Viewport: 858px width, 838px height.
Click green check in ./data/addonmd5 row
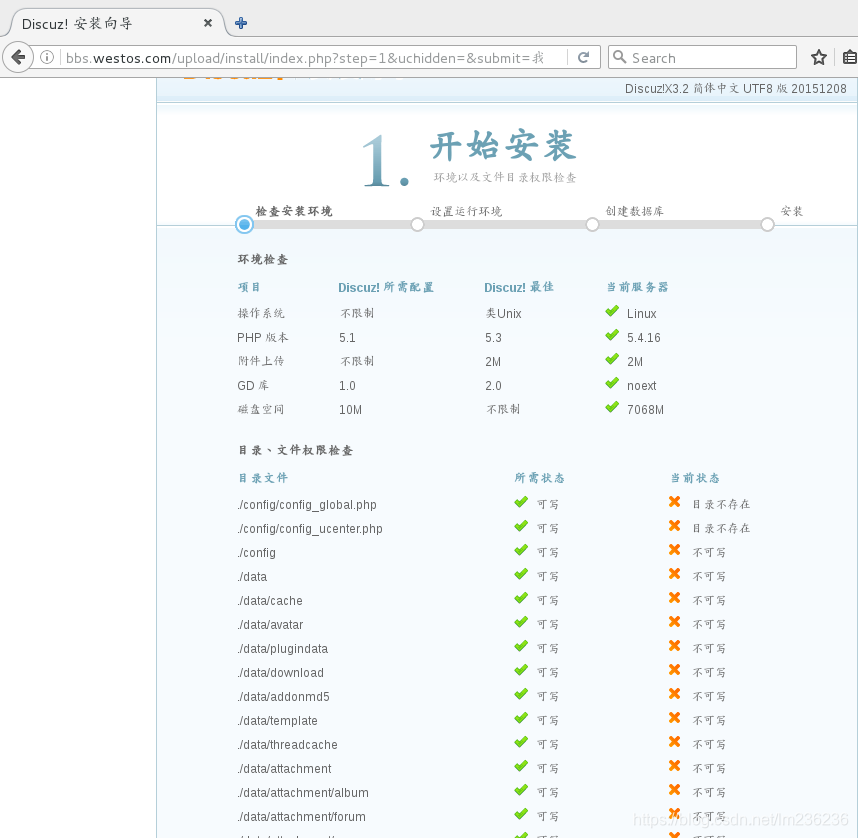point(521,694)
